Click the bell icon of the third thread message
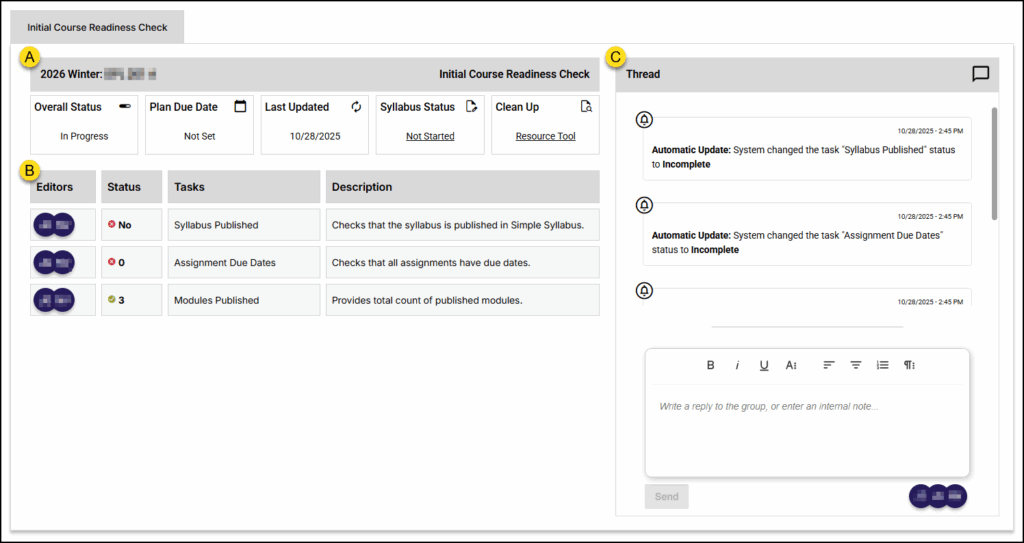Screen dimensions: 1024x543 (x=645, y=290)
